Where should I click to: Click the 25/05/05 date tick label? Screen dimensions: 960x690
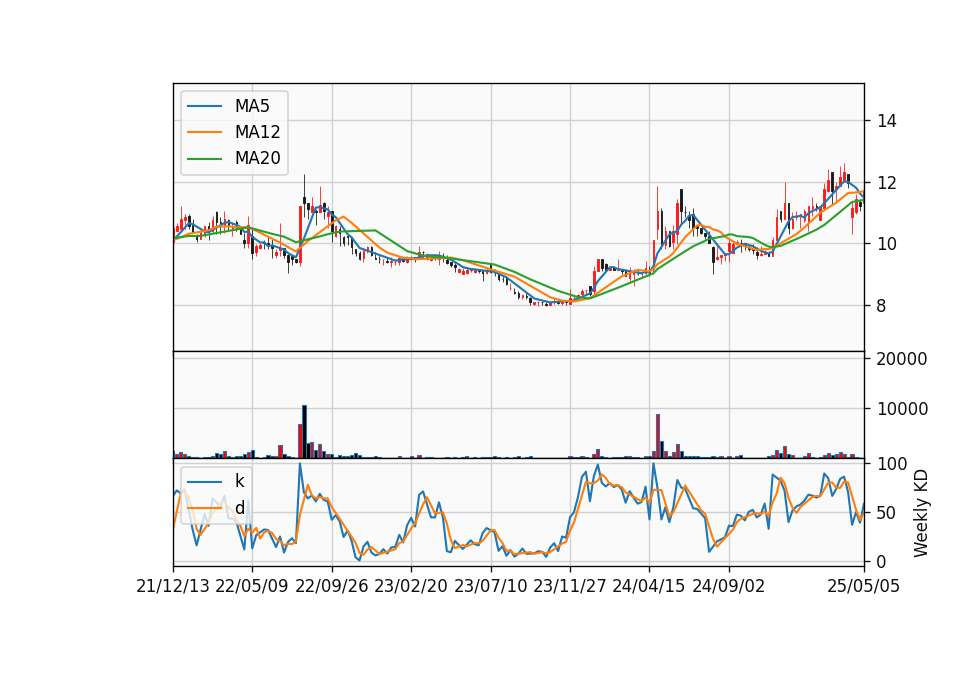tap(863, 586)
